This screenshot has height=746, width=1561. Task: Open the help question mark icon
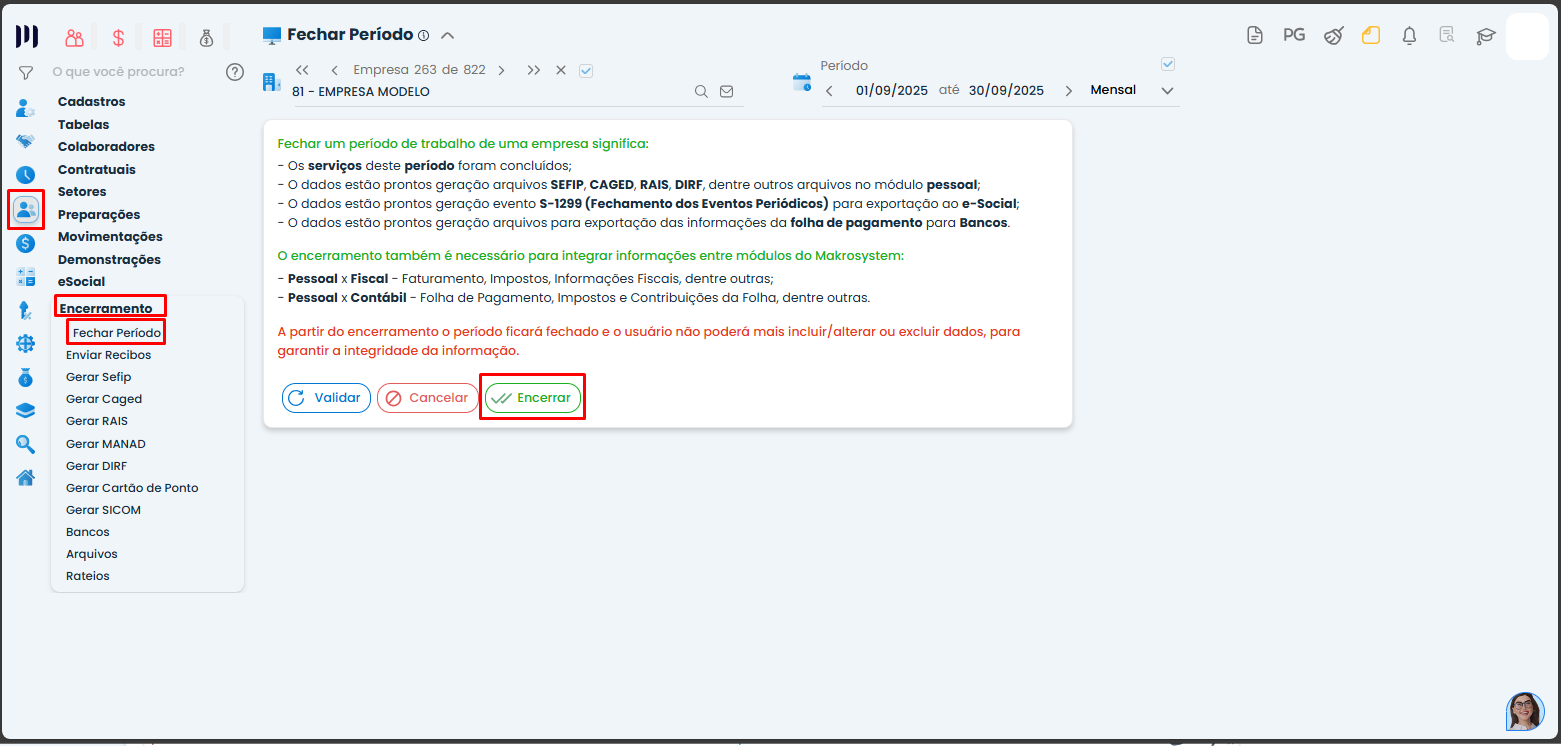(235, 72)
